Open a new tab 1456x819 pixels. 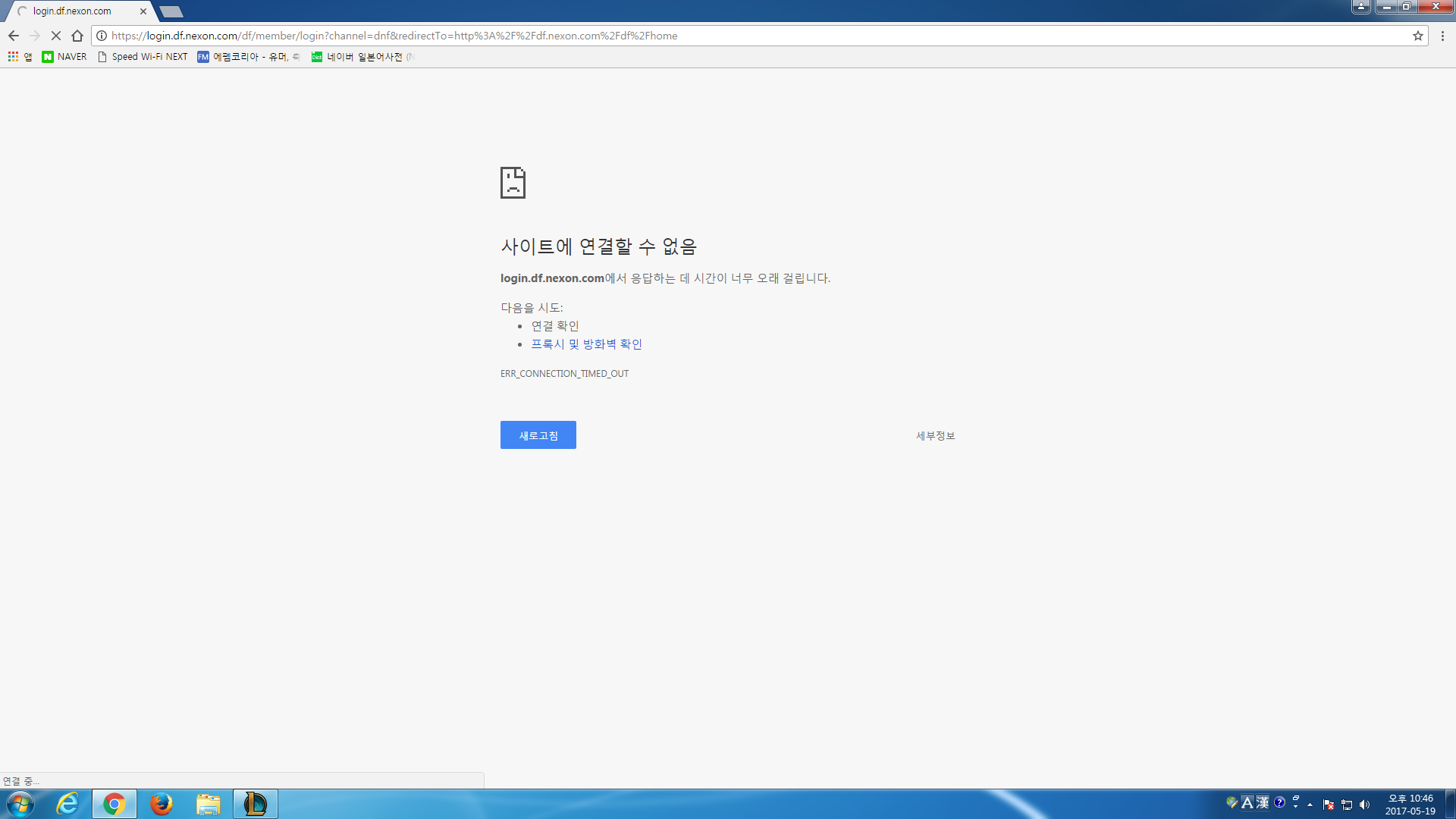pyautogui.click(x=171, y=11)
